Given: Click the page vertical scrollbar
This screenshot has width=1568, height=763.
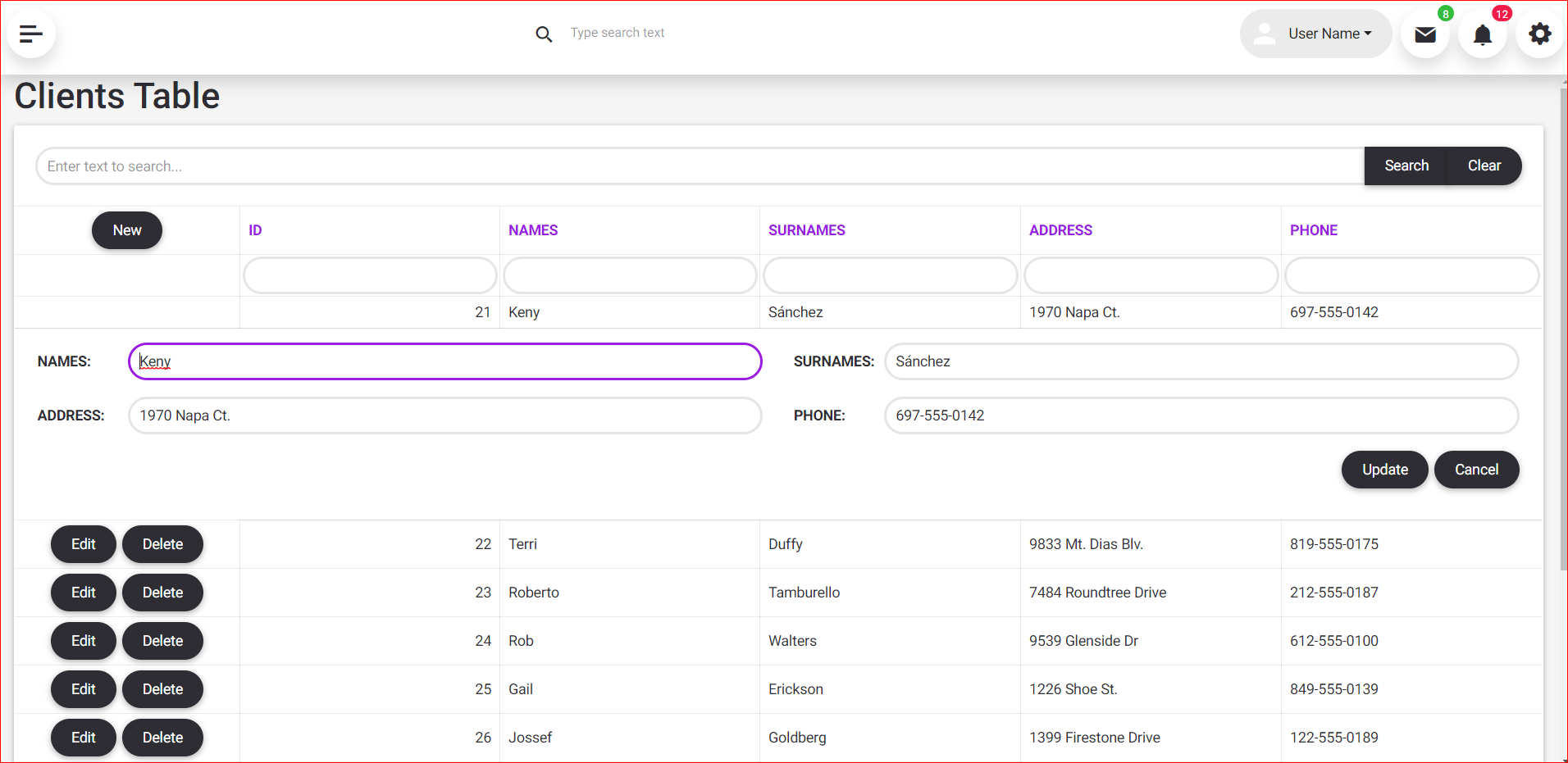Looking at the screenshot, I should coord(1563,328).
